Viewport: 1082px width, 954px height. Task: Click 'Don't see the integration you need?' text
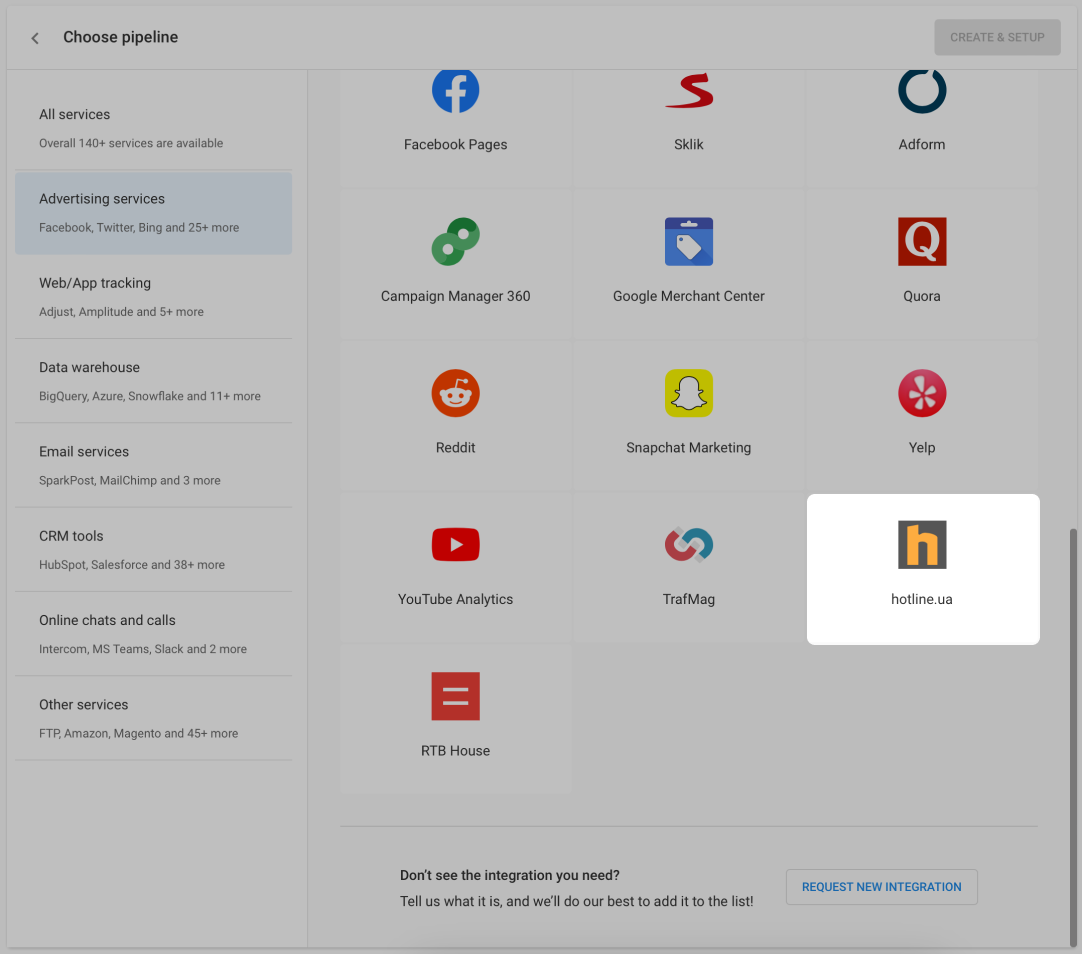[510, 875]
